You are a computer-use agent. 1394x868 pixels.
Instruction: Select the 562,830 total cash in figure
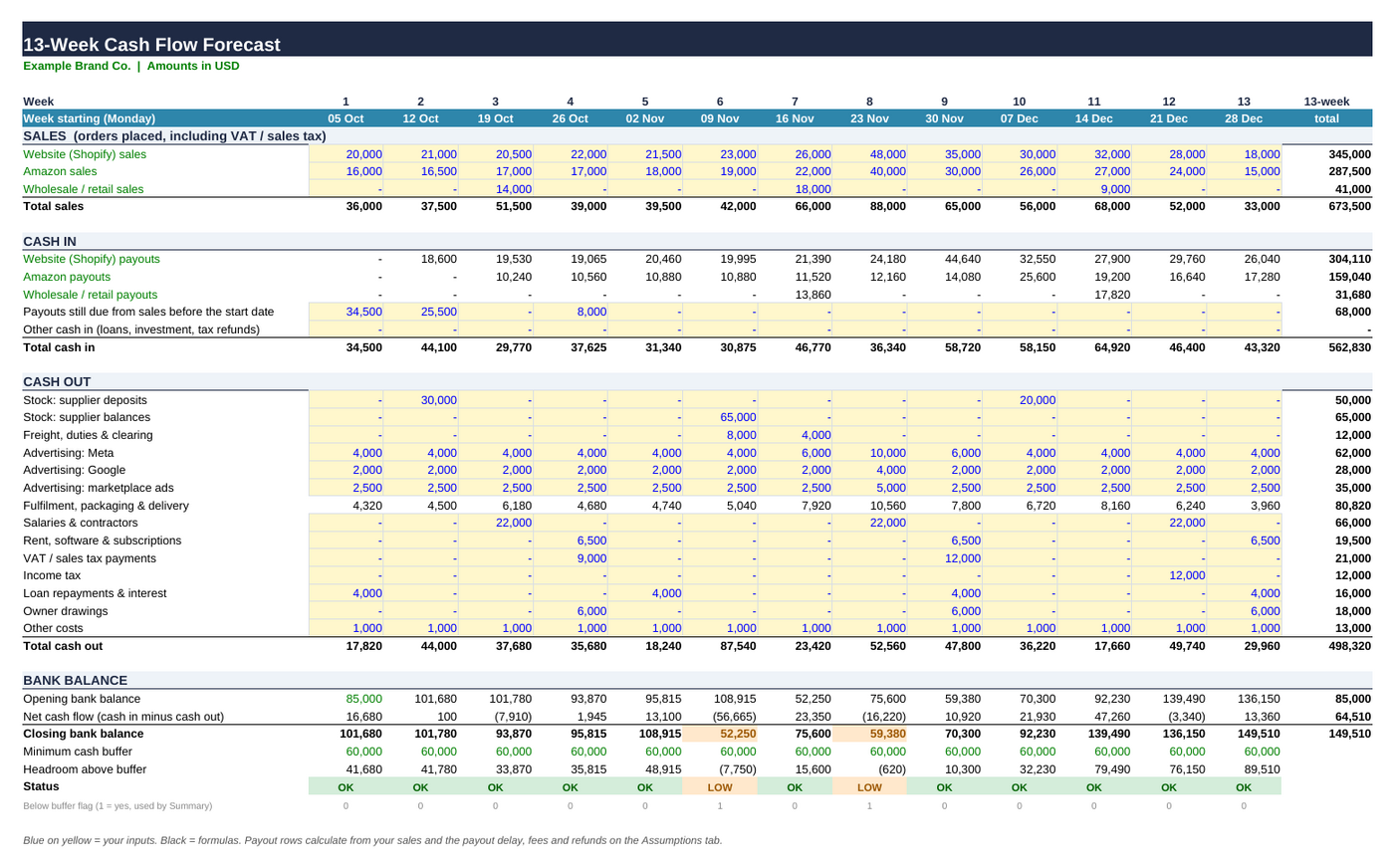click(x=1349, y=347)
